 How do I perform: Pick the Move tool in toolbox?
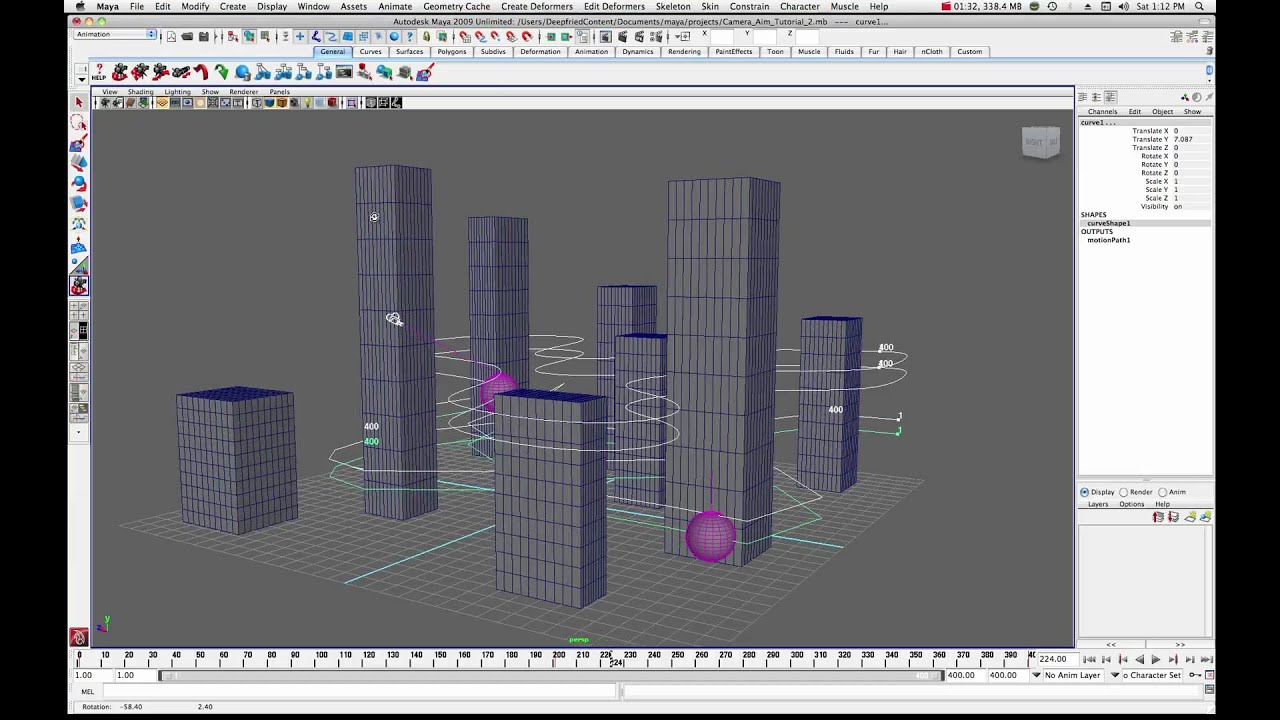79,164
